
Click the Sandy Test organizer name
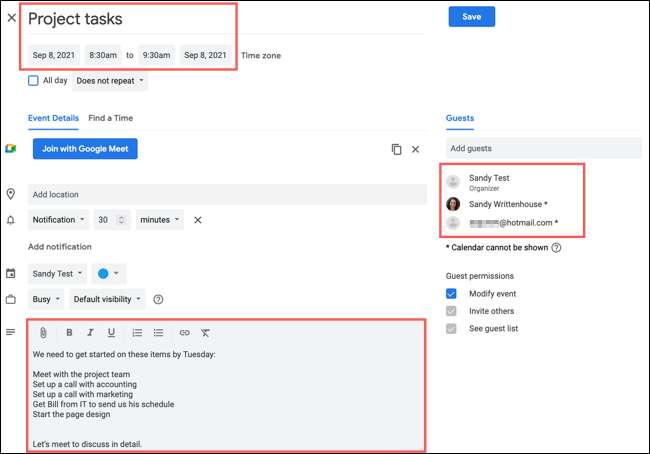[x=489, y=178]
